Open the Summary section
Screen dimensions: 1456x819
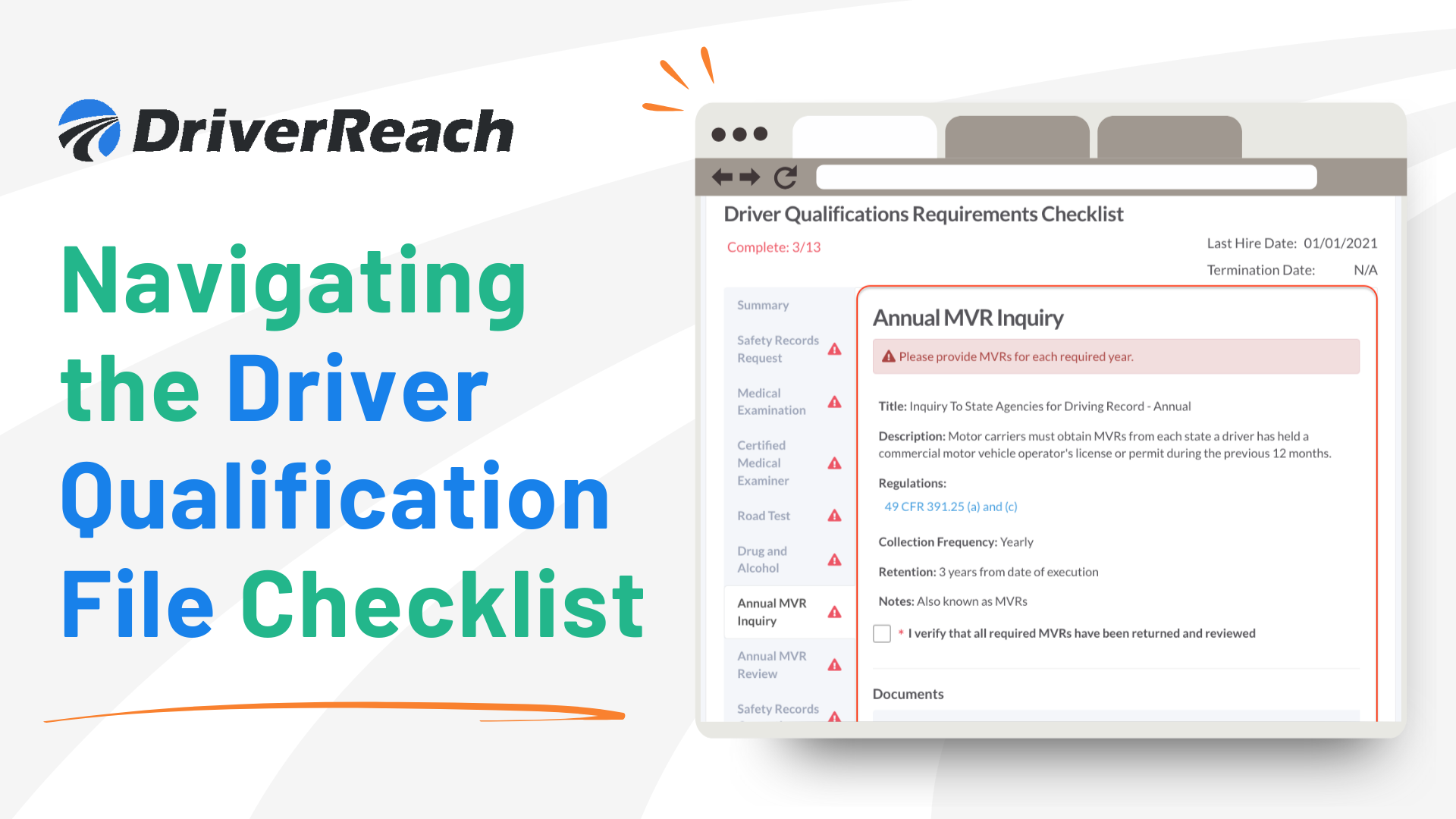762,304
